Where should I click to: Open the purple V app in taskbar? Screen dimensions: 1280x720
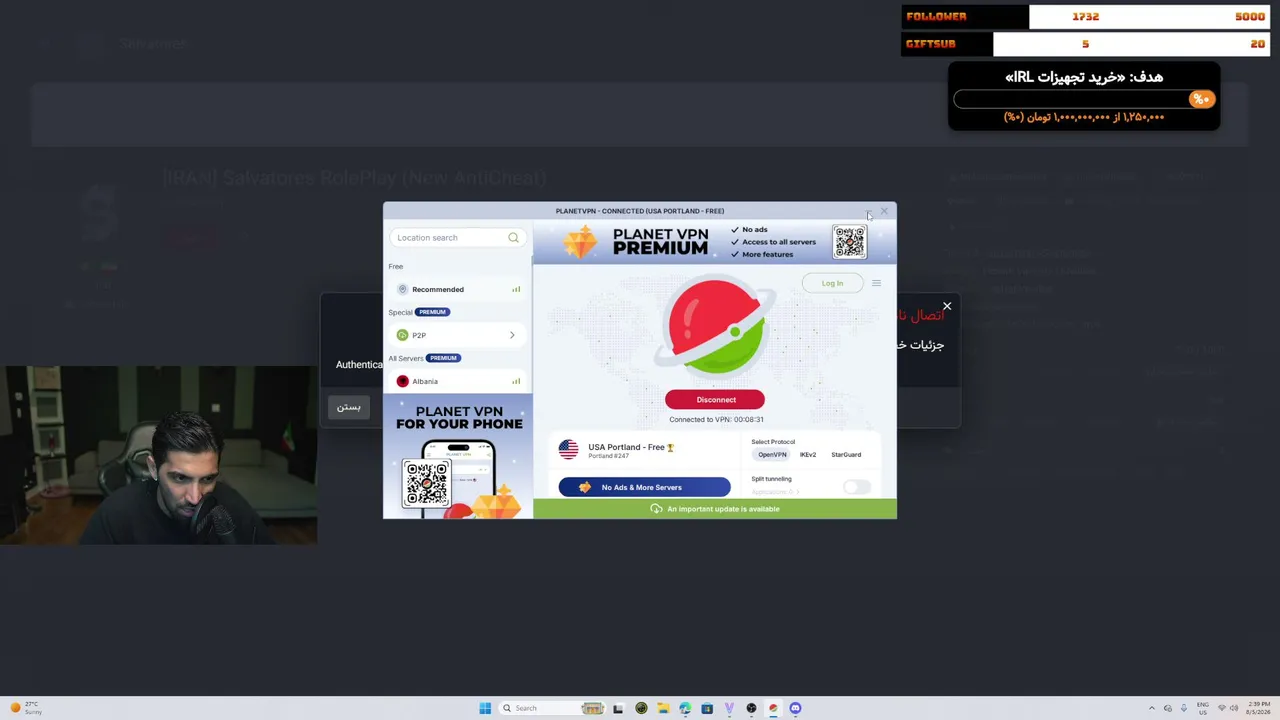(729, 708)
